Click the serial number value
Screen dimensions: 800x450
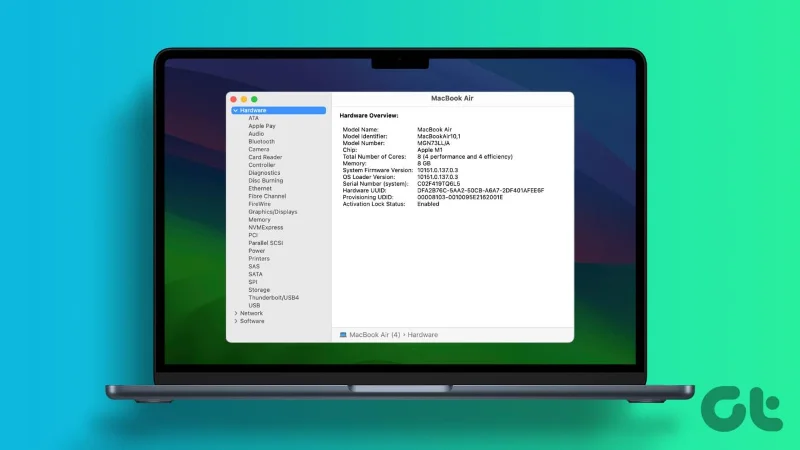(439, 184)
